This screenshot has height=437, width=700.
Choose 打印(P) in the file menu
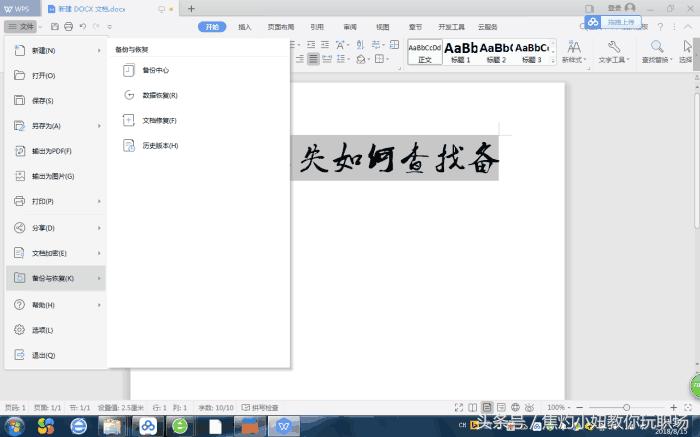pyautogui.click(x=56, y=201)
